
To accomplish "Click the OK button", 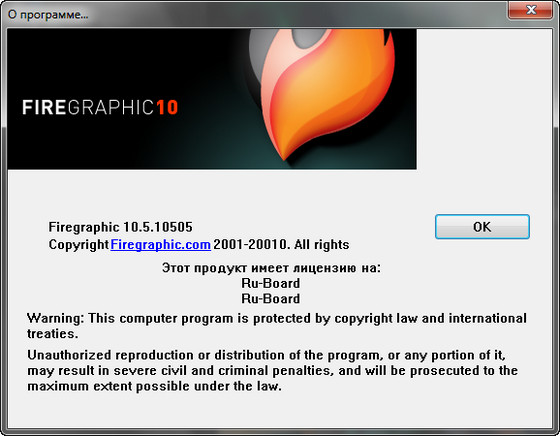I will (482, 227).
